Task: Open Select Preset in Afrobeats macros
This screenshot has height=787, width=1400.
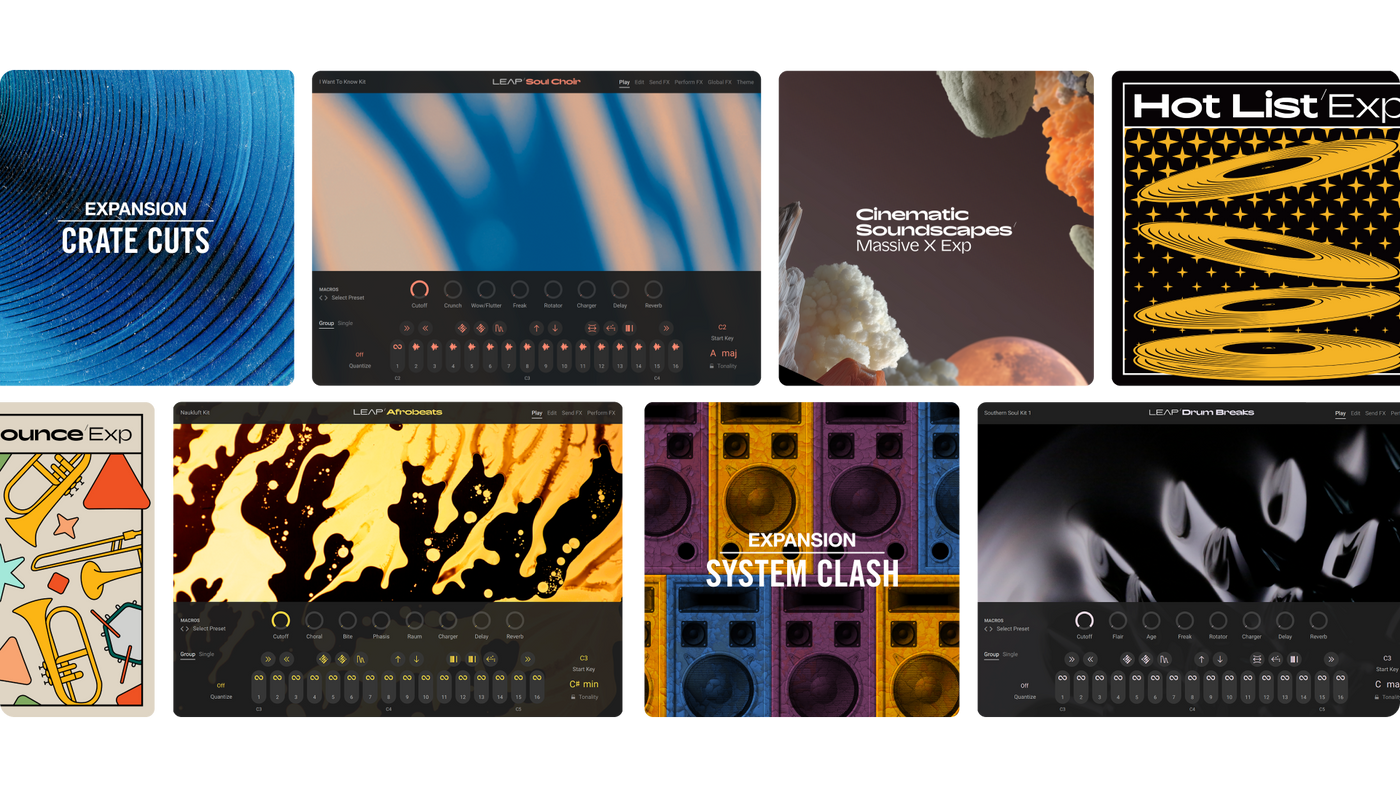Action: pyautogui.click(x=209, y=628)
